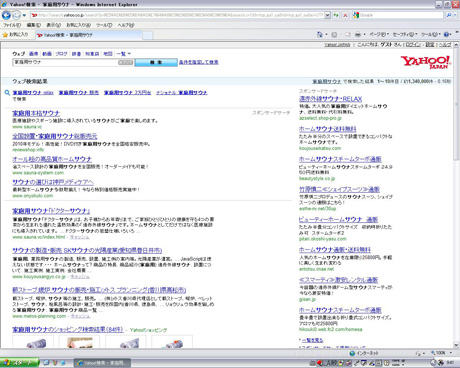Click the small gray button inside search field
Screen dimensions: 460x368
125,62
